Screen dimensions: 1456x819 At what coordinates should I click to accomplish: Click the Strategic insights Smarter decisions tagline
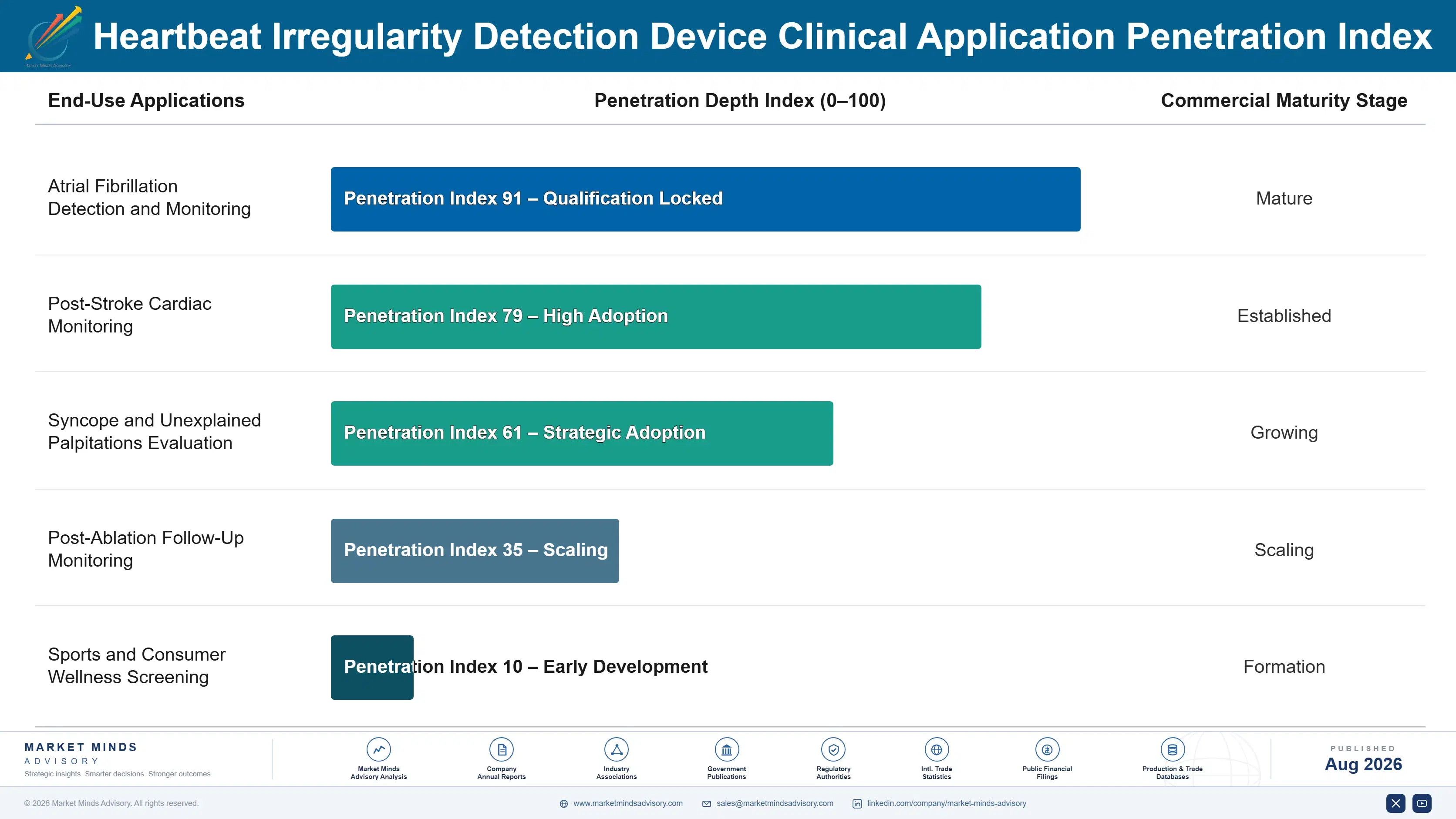tap(118, 774)
